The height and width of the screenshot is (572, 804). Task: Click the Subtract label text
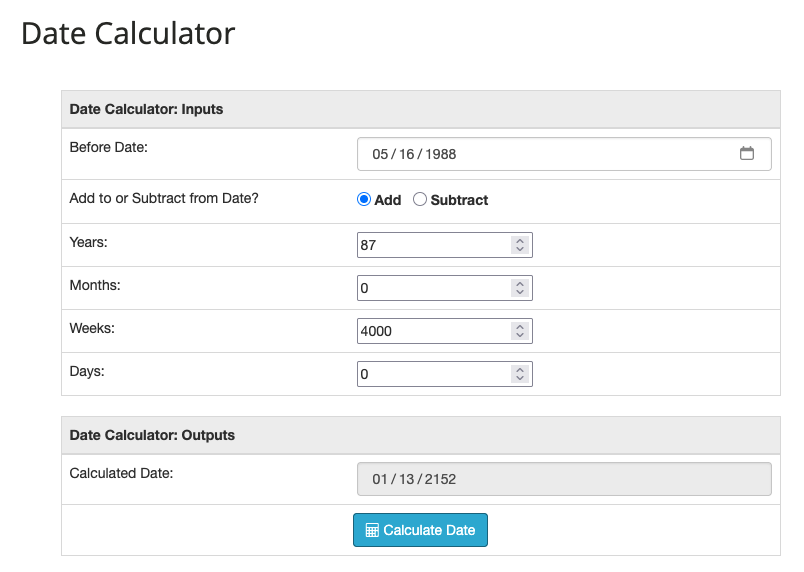[x=459, y=200]
